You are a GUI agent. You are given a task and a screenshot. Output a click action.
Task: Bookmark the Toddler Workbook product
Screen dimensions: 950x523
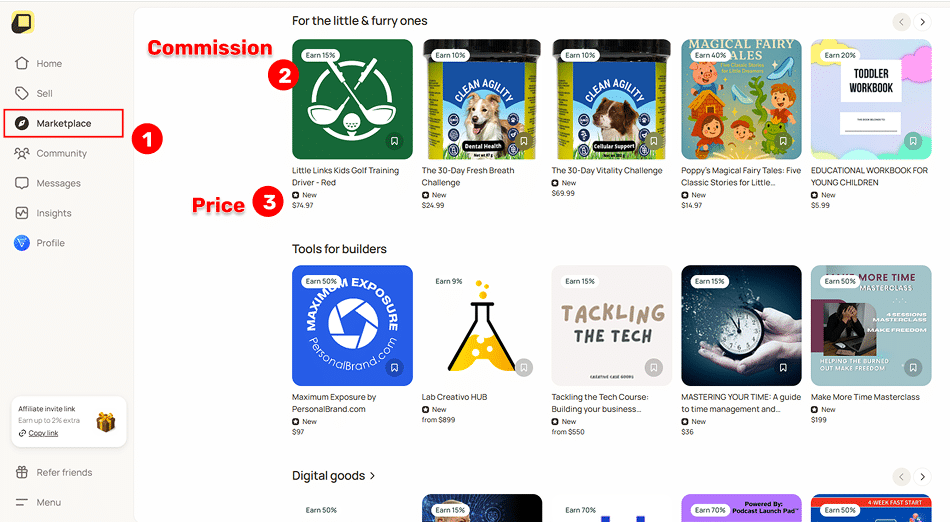pos(913,141)
